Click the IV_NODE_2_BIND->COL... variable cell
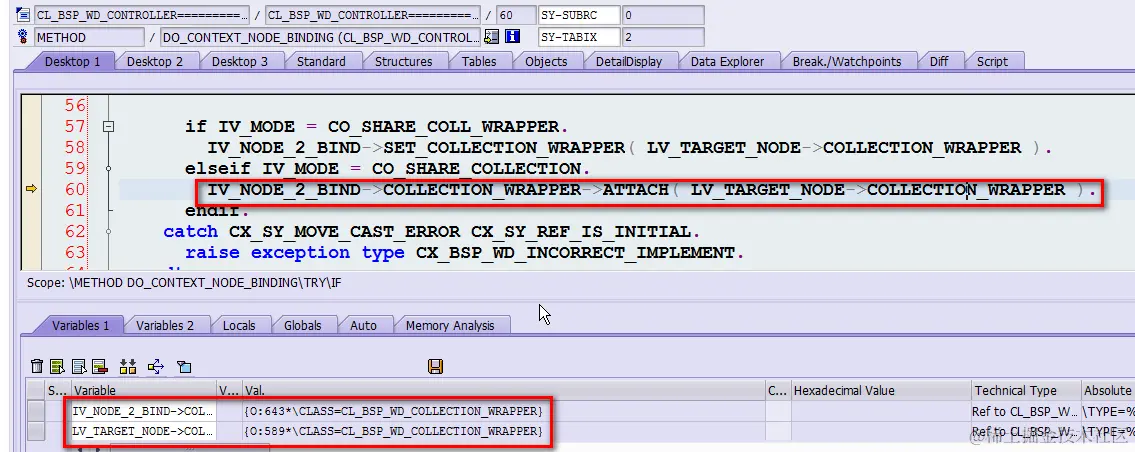 pyautogui.click(x=143, y=411)
